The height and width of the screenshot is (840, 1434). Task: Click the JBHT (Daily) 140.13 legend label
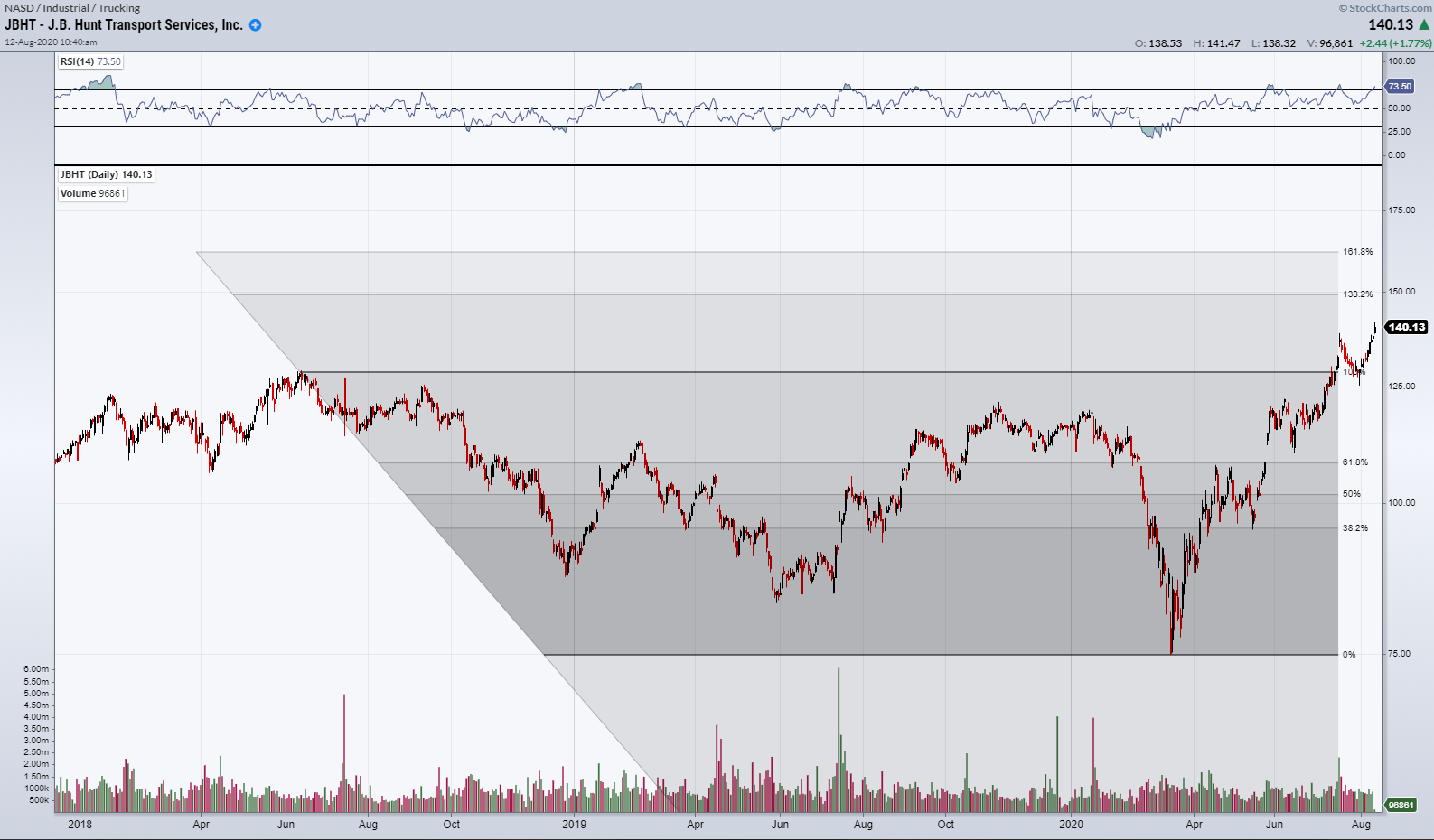point(106,174)
